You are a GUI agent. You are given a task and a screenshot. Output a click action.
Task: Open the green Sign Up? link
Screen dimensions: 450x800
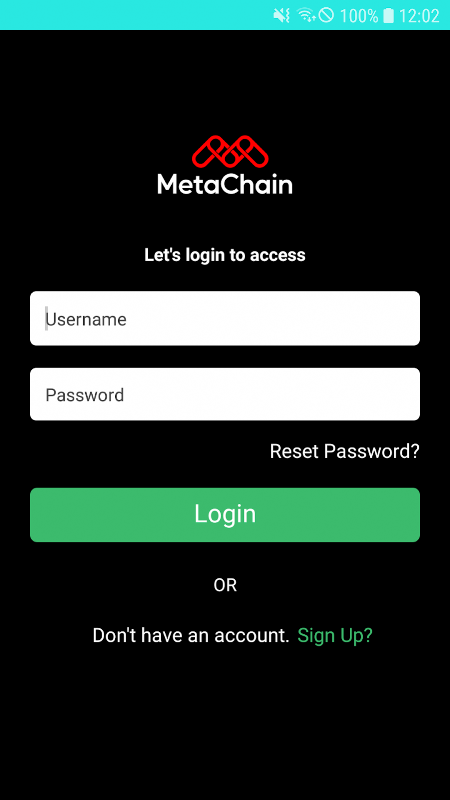tap(335, 635)
